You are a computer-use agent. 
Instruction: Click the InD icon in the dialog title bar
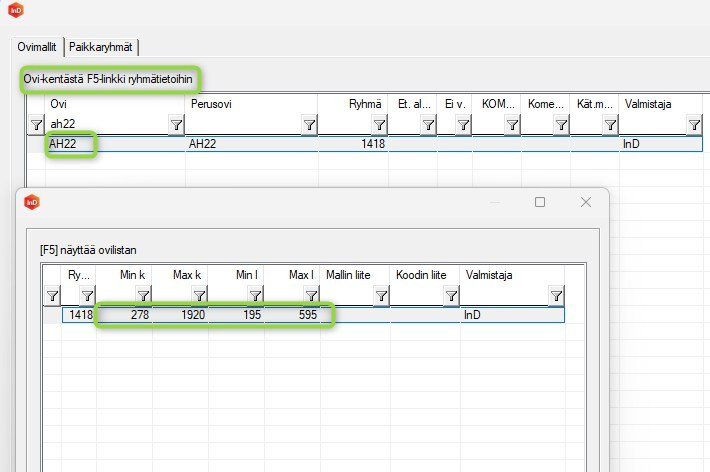(x=32, y=202)
